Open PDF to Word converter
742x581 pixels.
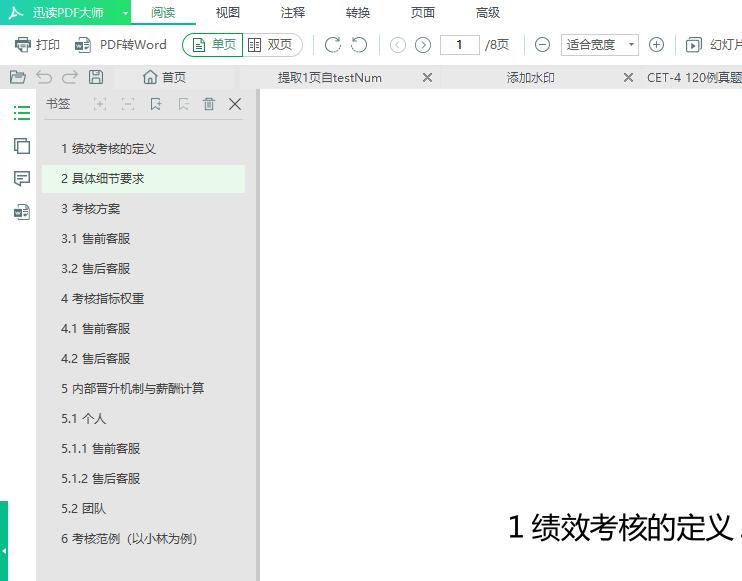[121, 45]
